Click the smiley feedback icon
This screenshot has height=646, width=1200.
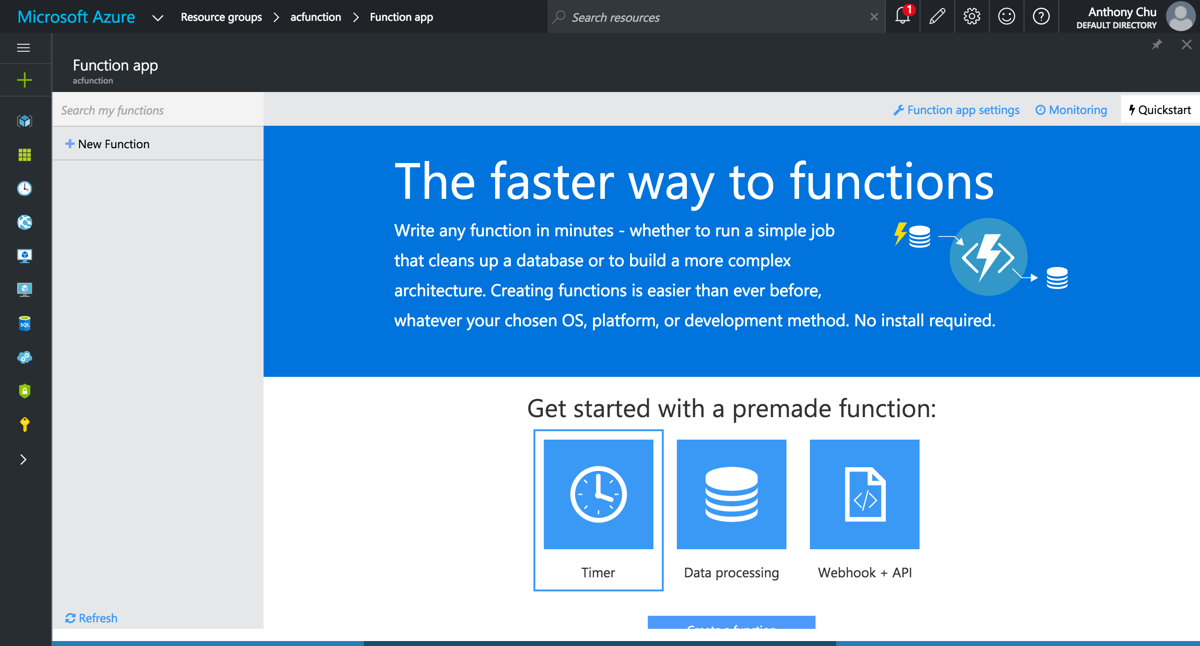click(1007, 16)
